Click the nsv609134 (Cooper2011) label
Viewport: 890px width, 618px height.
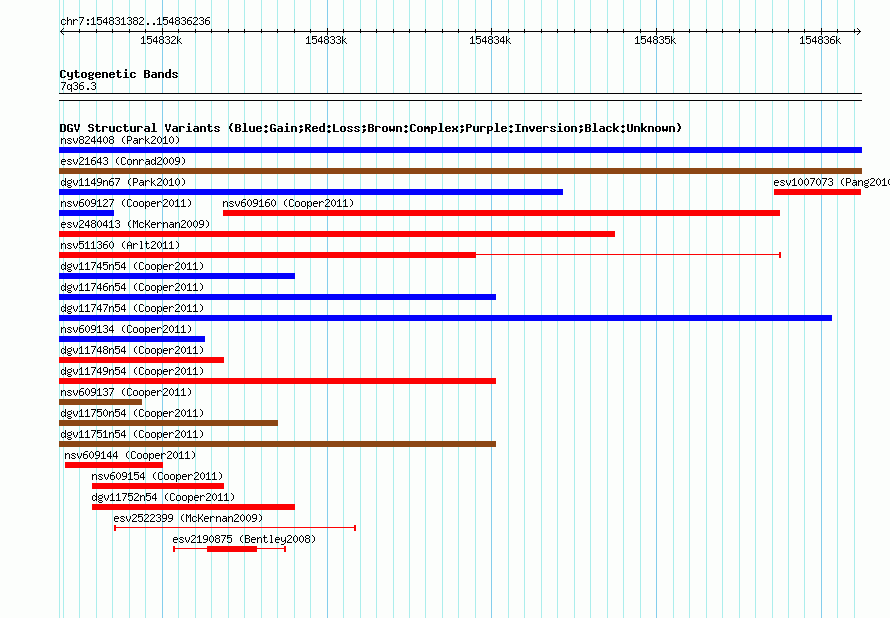(x=126, y=329)
